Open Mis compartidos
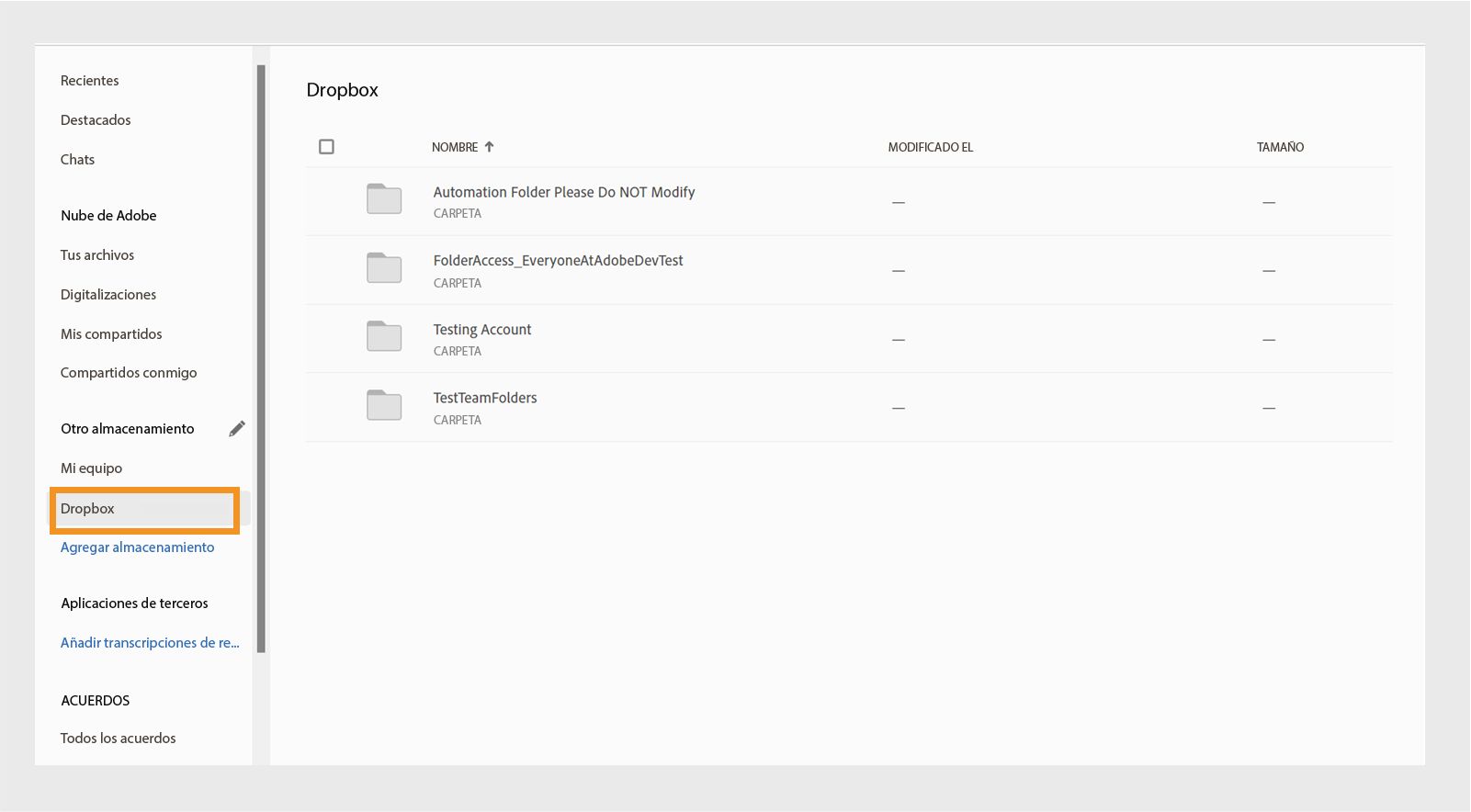The width and height of the screenshot is (1471, 812). (x=111, y=334)
